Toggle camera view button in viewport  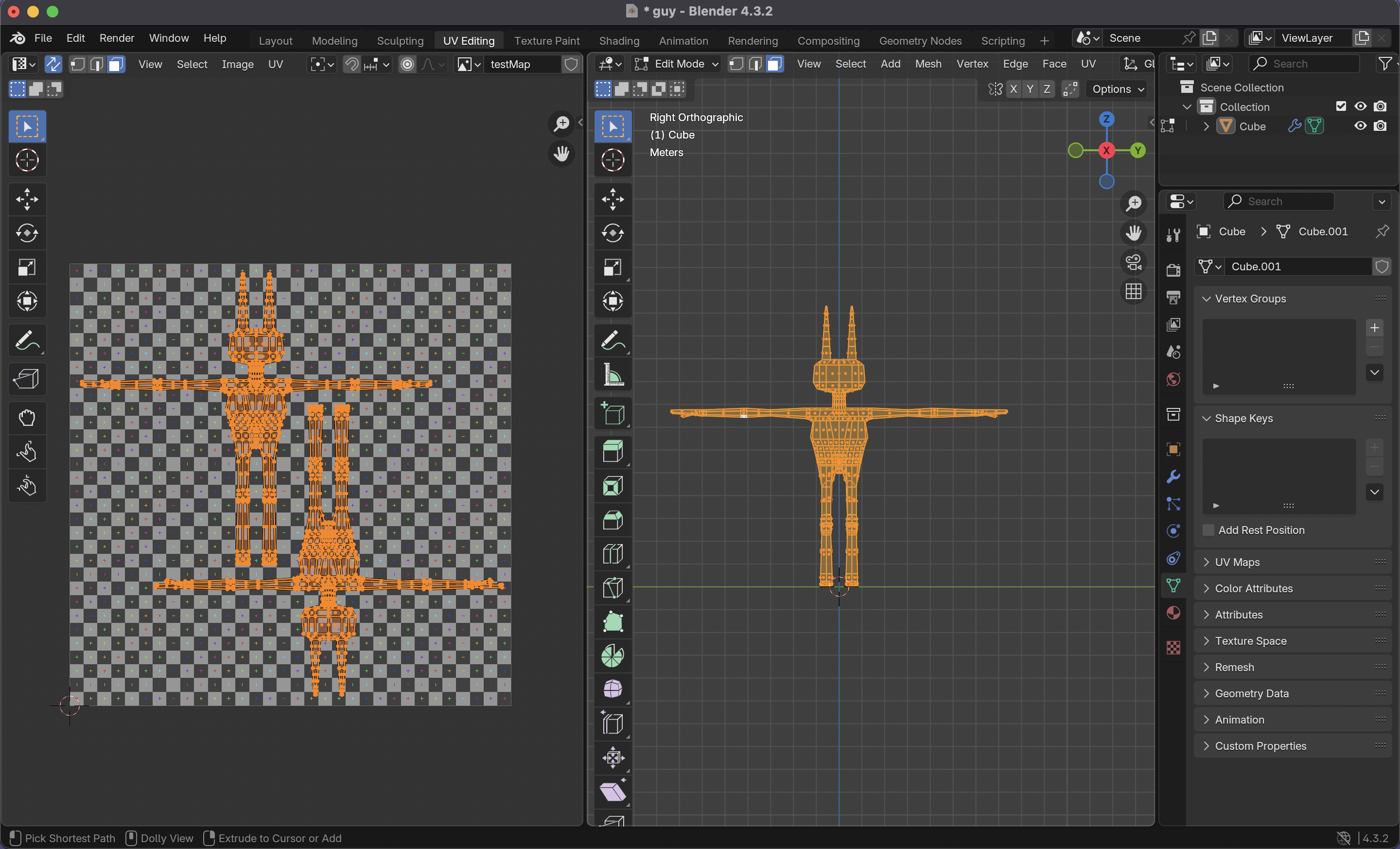[1134, 263]
